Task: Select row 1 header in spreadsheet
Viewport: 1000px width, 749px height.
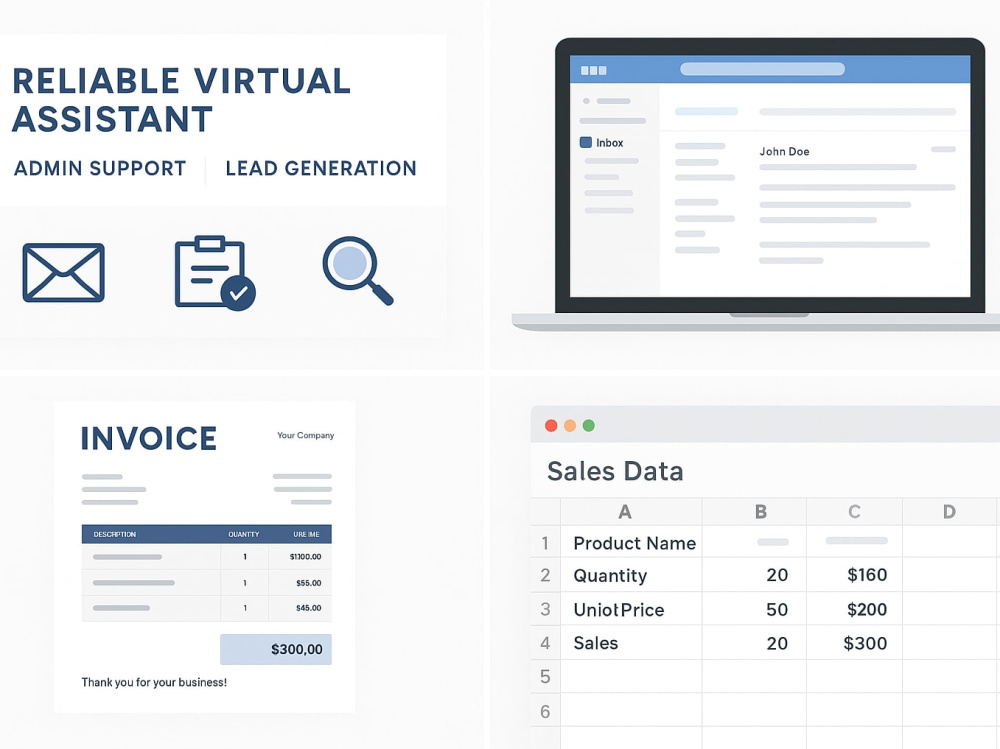Action: pos(545,543)
